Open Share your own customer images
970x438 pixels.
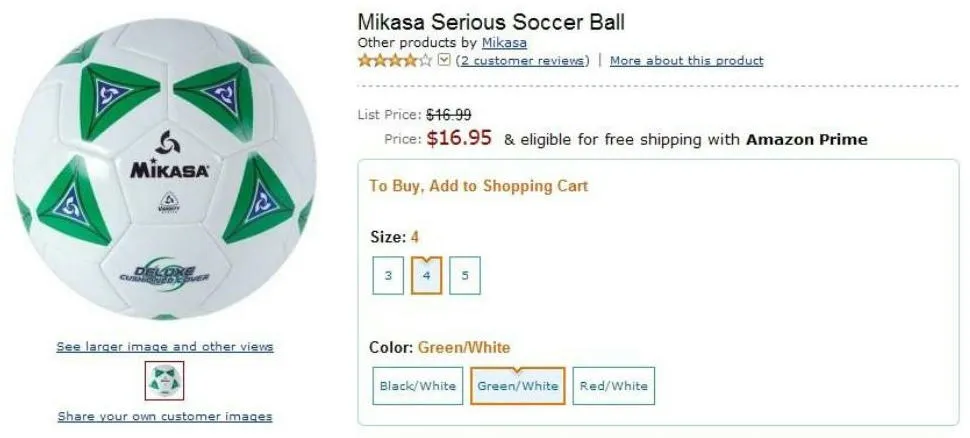pyautogui.click(x=165, y=416)
